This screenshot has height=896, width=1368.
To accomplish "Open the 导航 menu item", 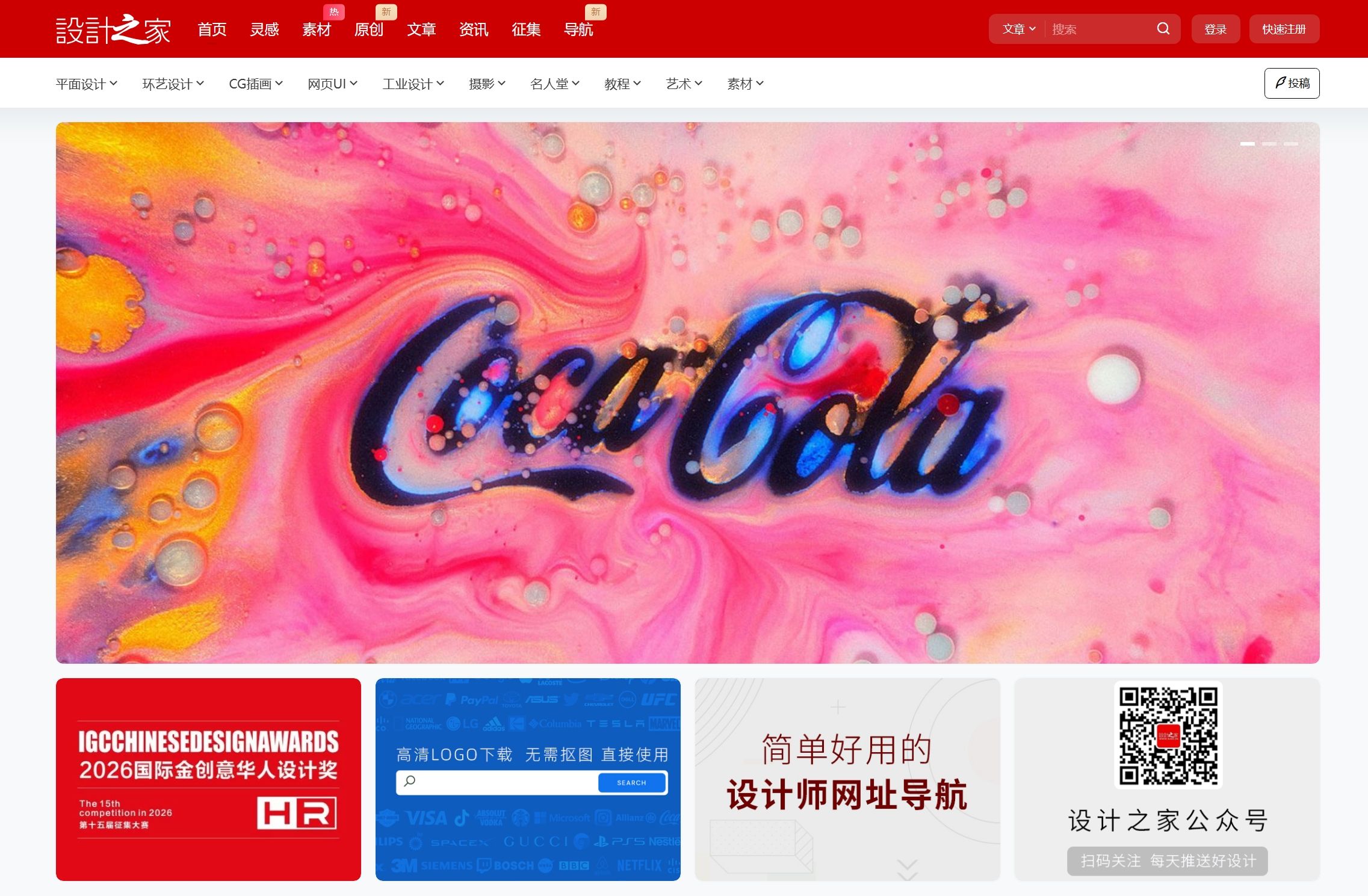I will click(x=578, y=29).
